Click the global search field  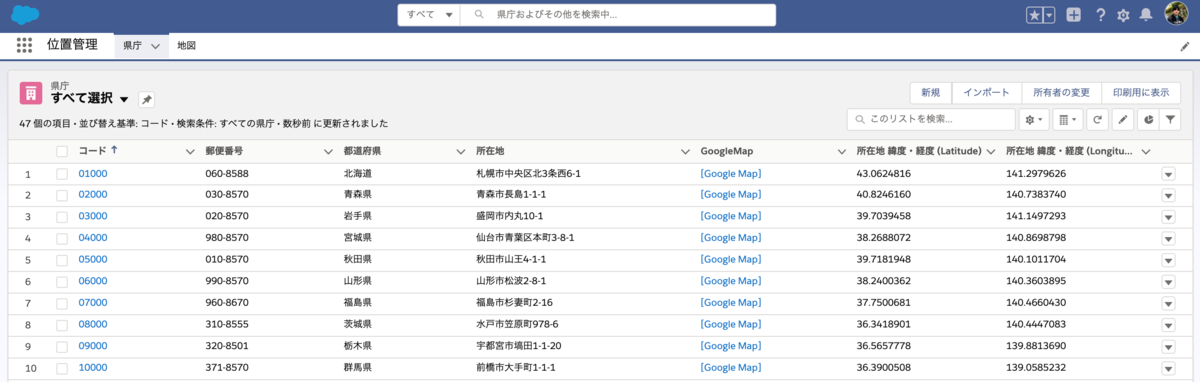[619, 15]
